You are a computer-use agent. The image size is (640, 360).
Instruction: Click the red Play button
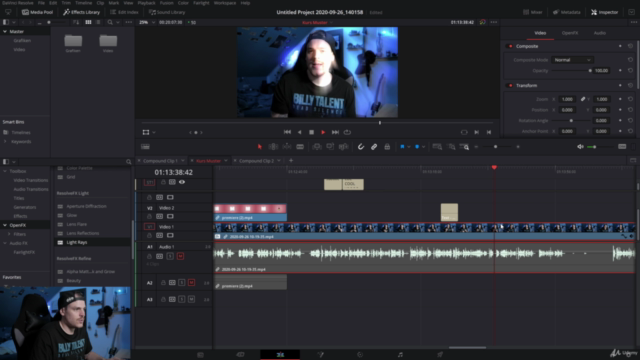pos(323,132)
